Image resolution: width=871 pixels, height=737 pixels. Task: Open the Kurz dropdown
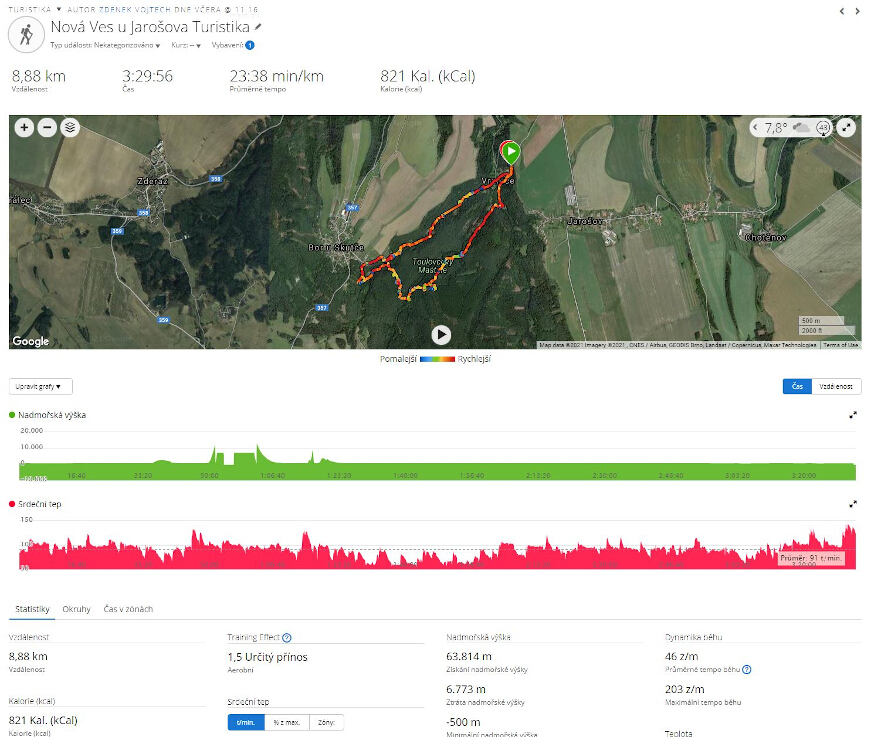click(x=186, y=45)
